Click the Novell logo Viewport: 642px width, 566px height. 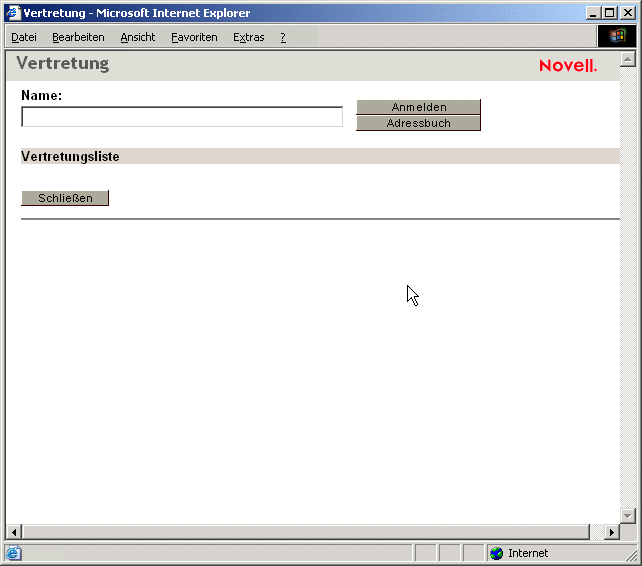coord(568,66)
